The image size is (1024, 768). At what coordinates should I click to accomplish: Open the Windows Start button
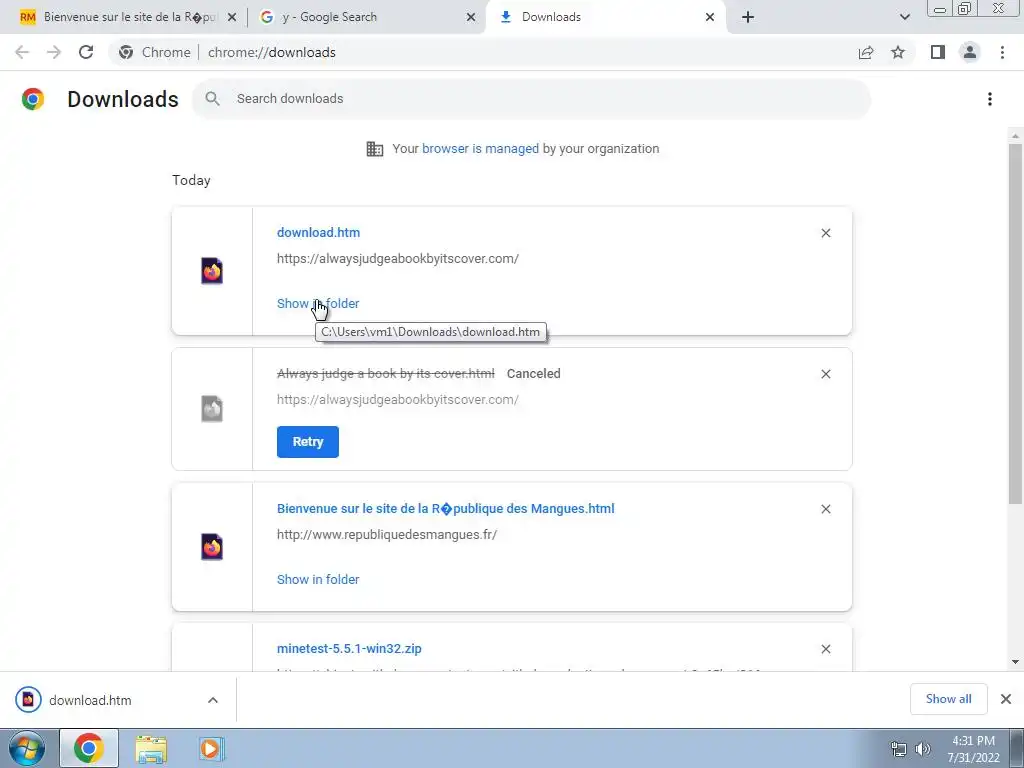[27, 748]
